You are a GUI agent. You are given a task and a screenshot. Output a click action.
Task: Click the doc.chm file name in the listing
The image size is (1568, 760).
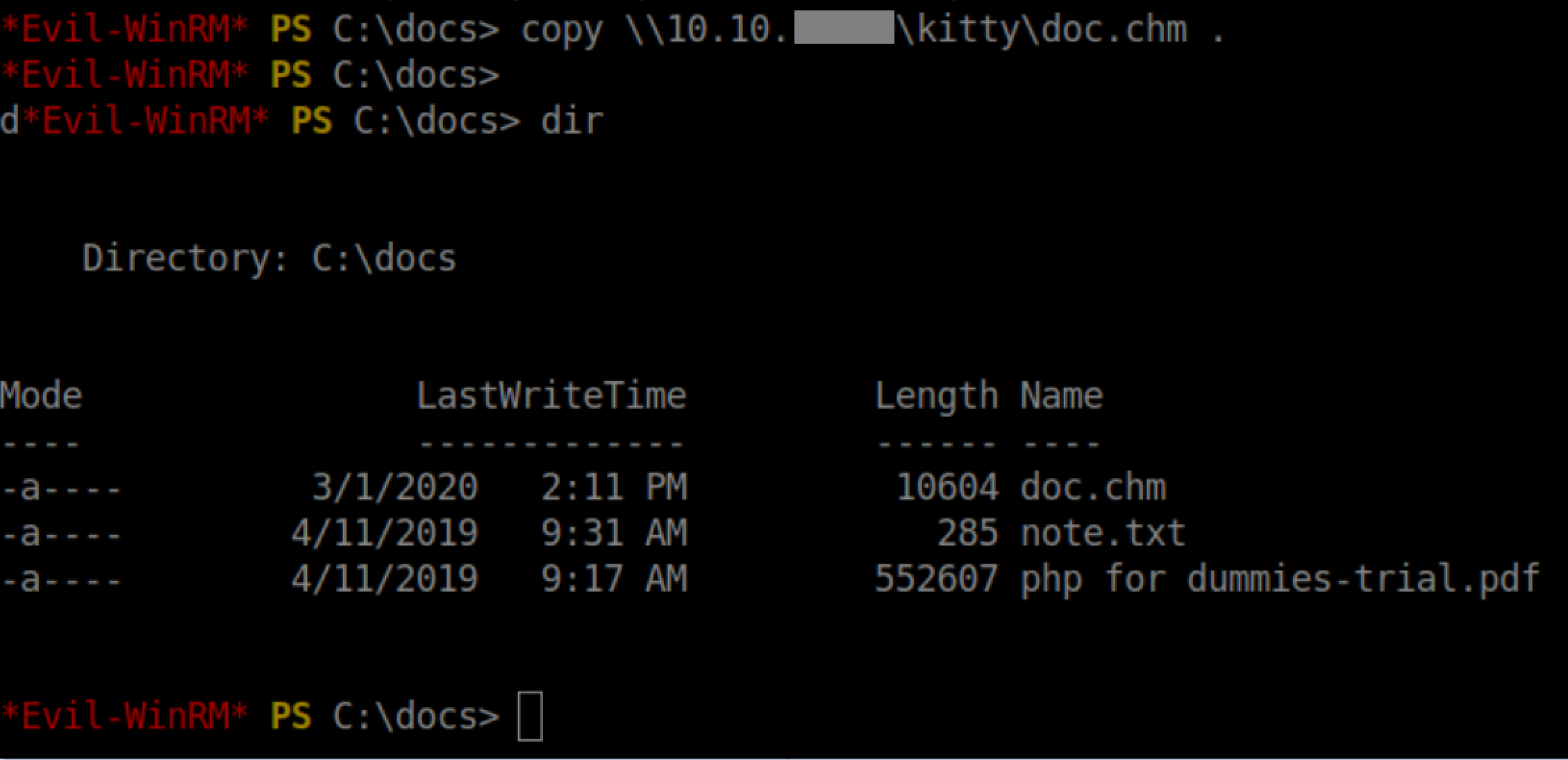point(1093,487)
